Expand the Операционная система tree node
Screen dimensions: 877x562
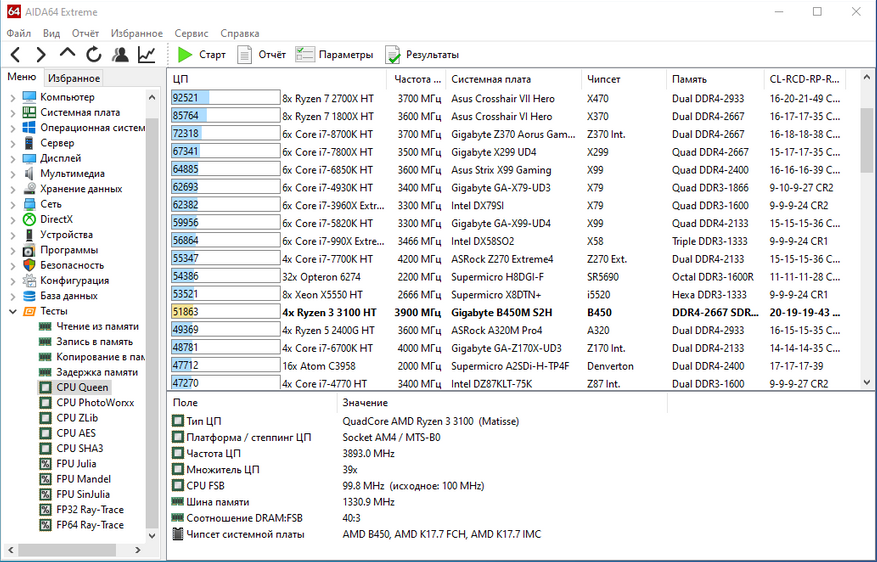pos(12,128)
